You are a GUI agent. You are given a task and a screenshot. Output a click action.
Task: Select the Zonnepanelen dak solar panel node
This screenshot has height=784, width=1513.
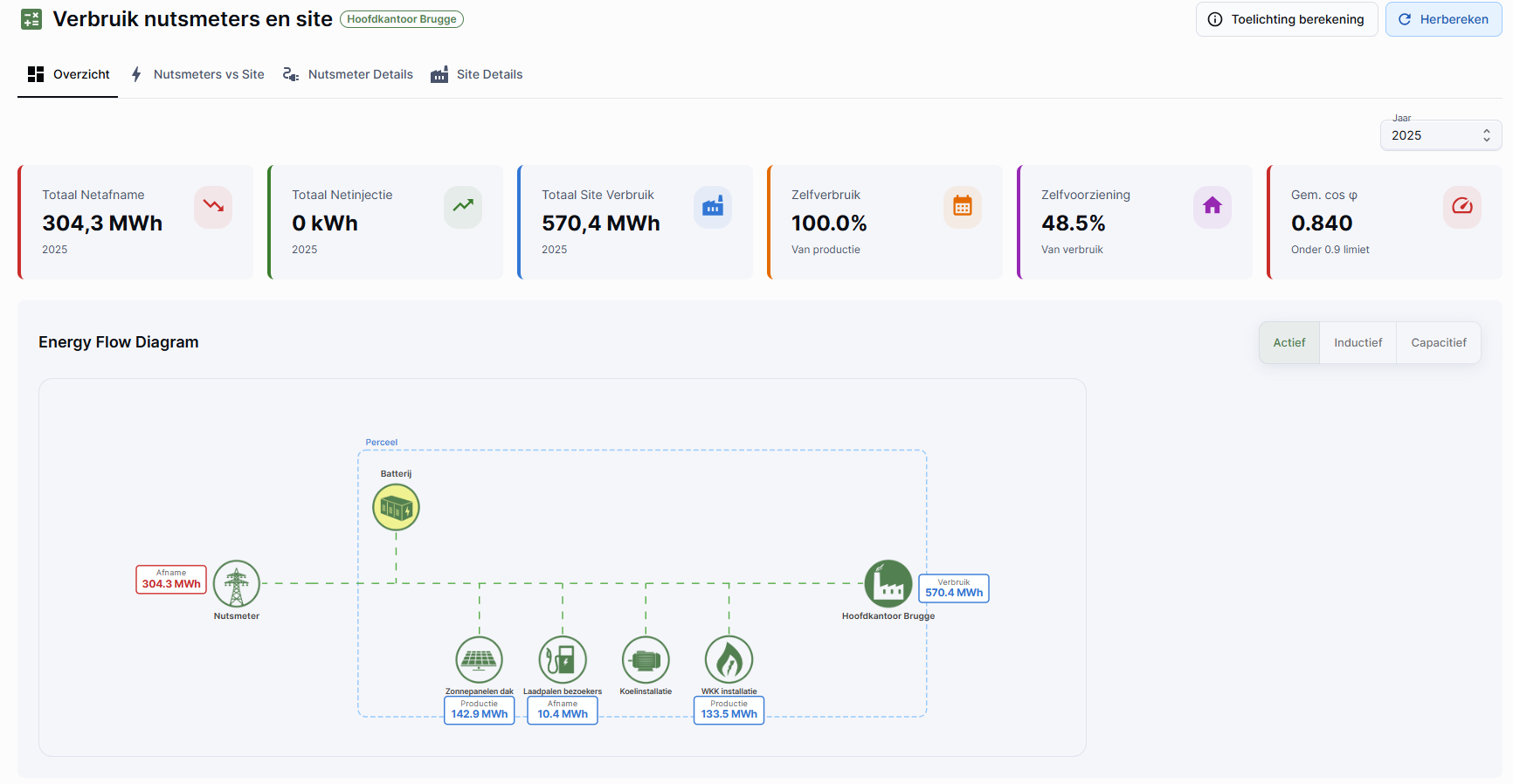(480, 659)
